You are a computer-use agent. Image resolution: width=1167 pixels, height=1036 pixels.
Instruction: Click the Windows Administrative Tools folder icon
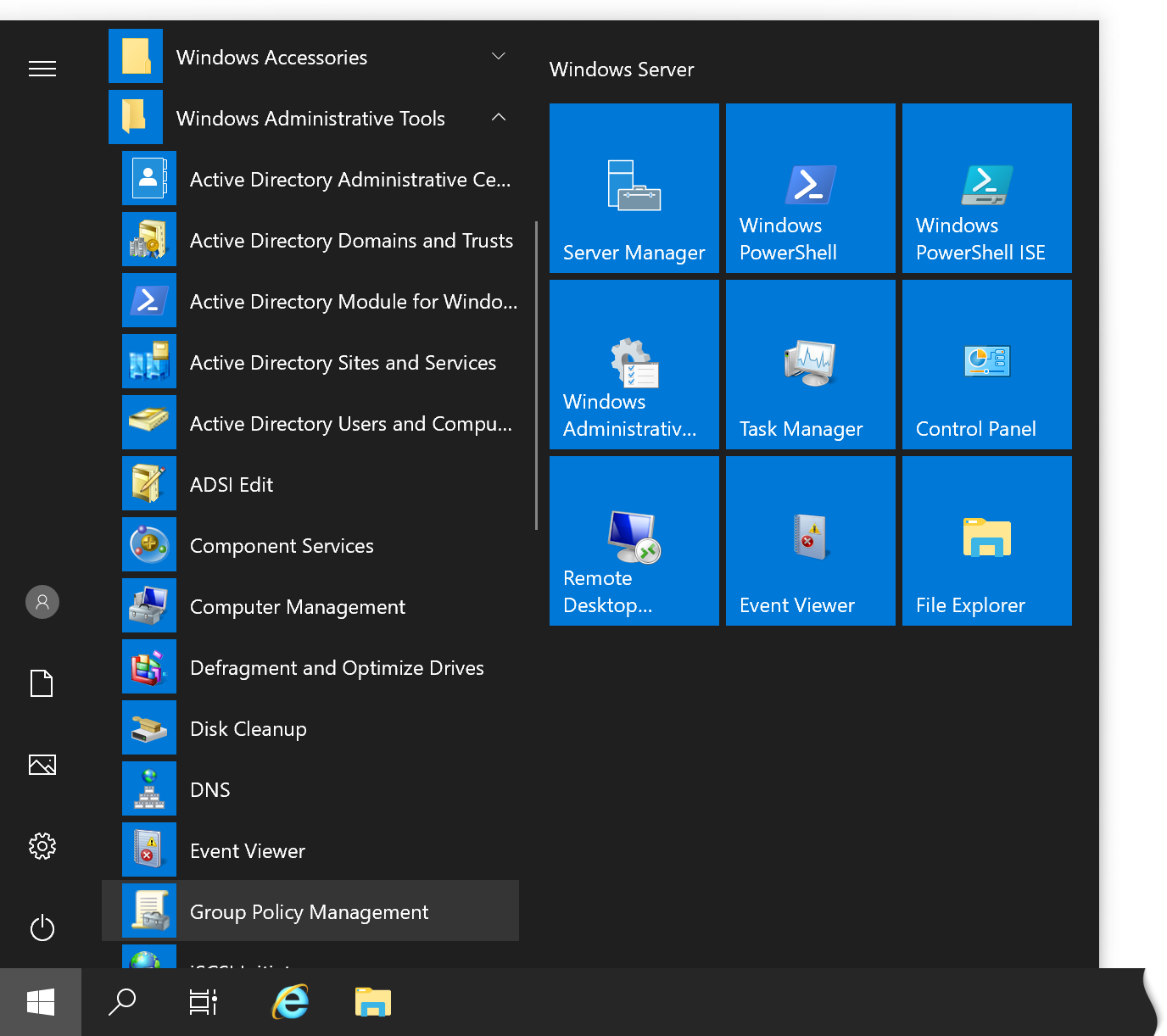136,117
